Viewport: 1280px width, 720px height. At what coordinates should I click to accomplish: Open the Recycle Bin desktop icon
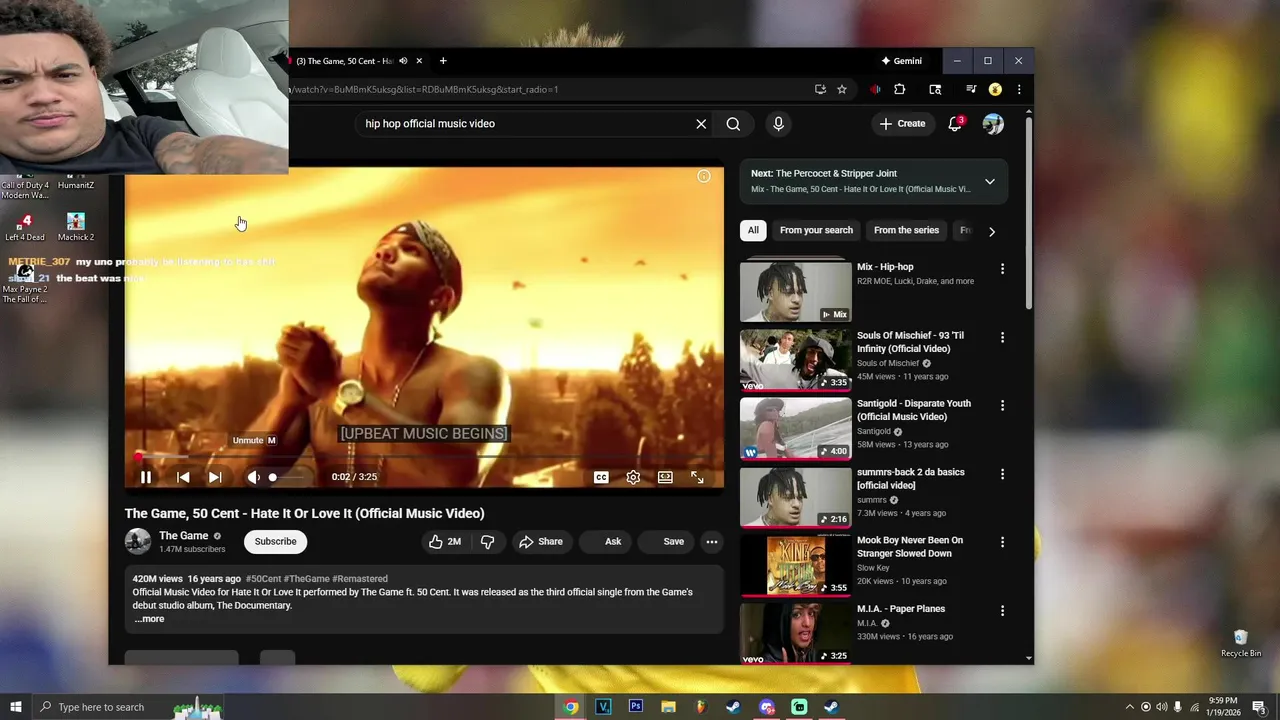pos(1241,643)
